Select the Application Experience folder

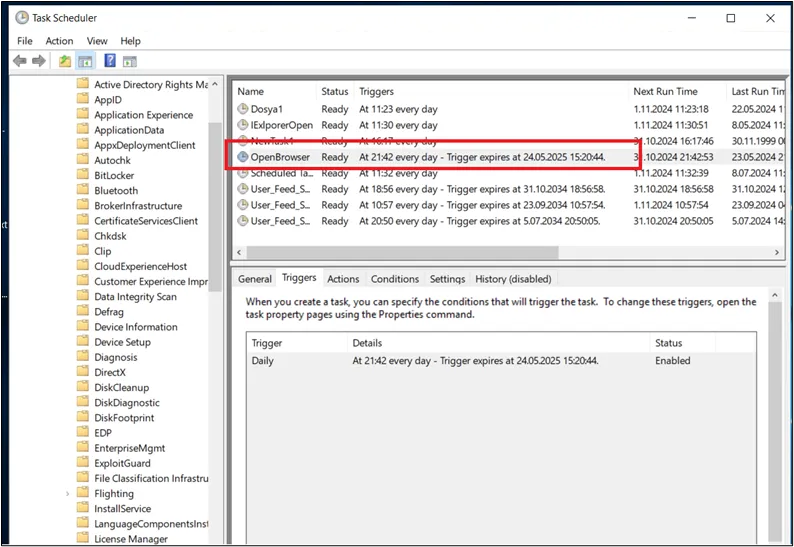[x=143, y=115]
